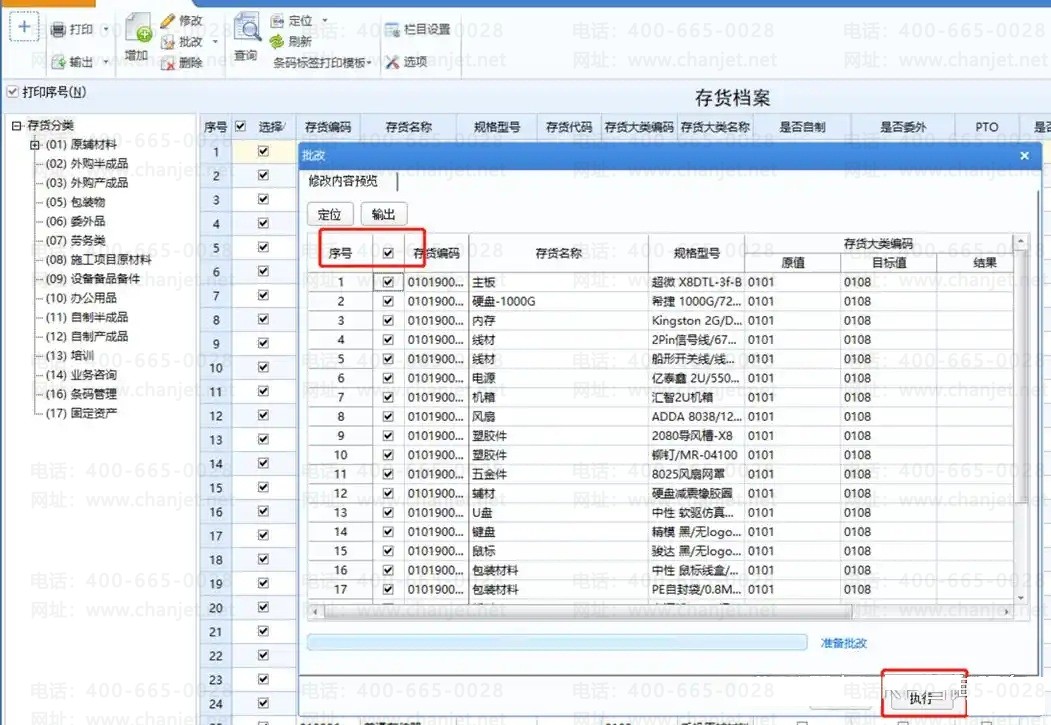Open 条码标签打印模板 dropdown
1051x725 pixels.
[x=322, y=62]
